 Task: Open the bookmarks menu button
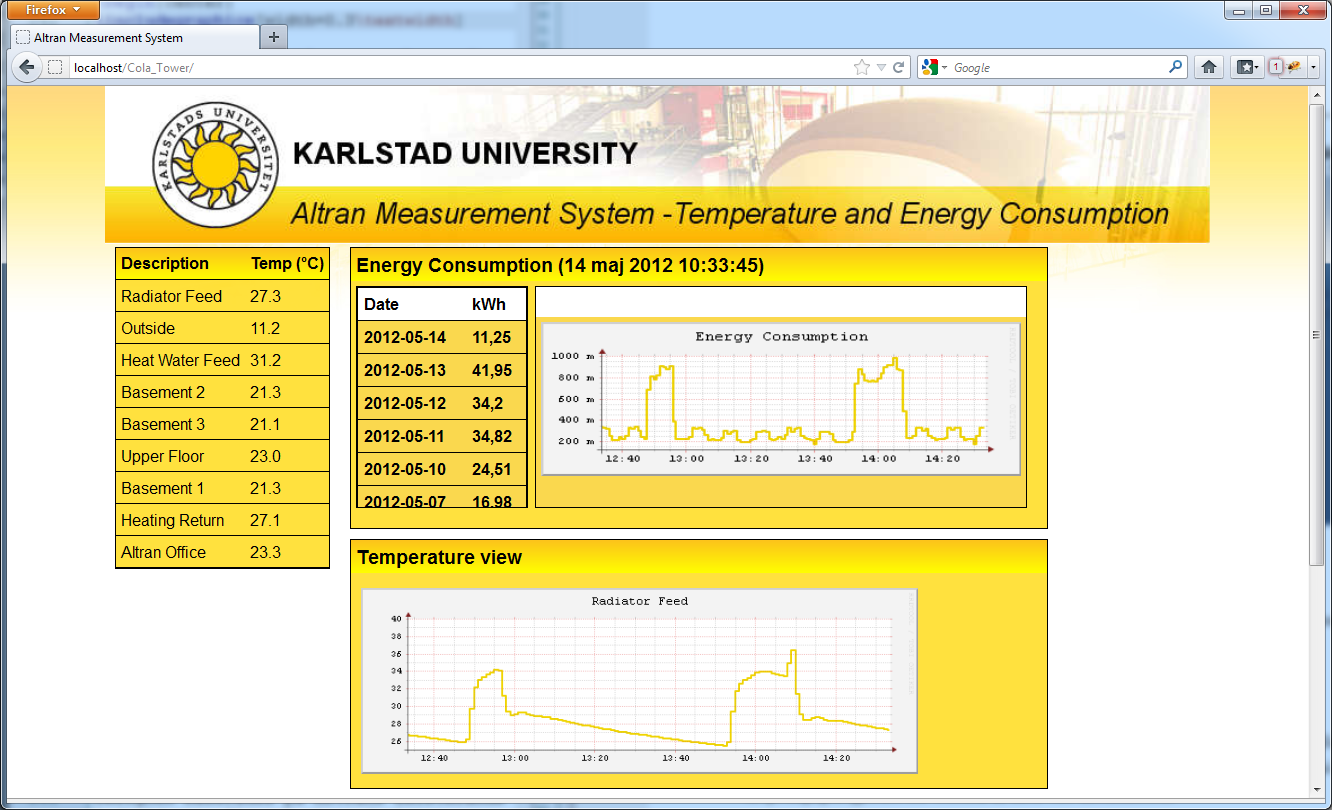[x=1246, y=67]
